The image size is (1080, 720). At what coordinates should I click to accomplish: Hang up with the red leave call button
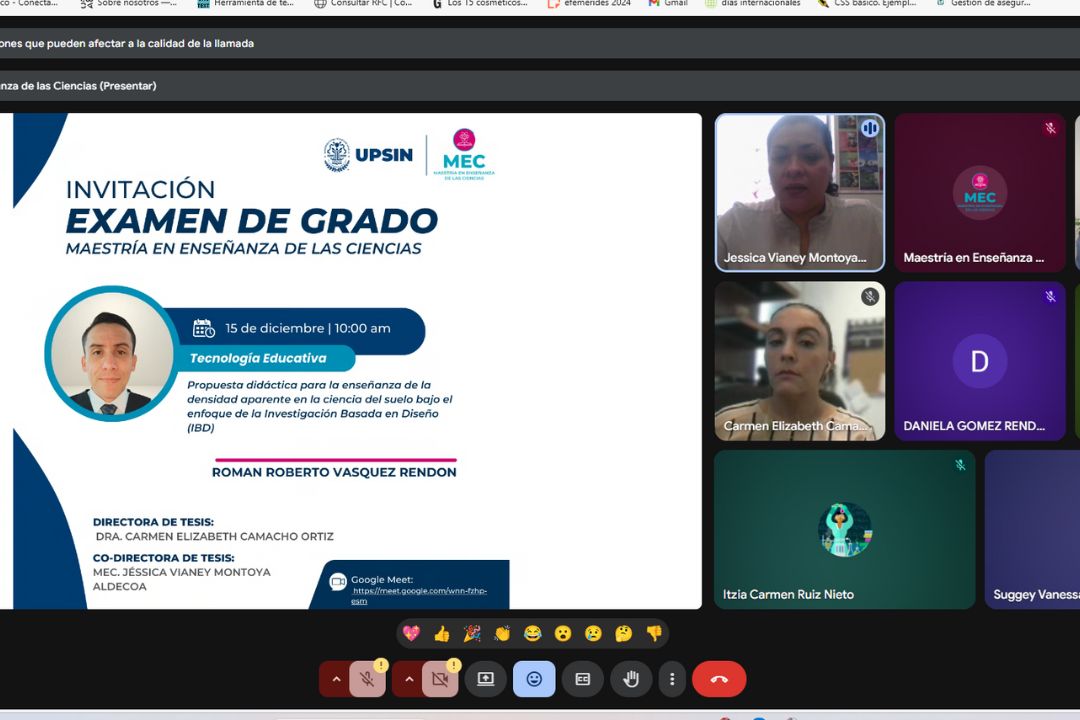[x=718, y=679]
